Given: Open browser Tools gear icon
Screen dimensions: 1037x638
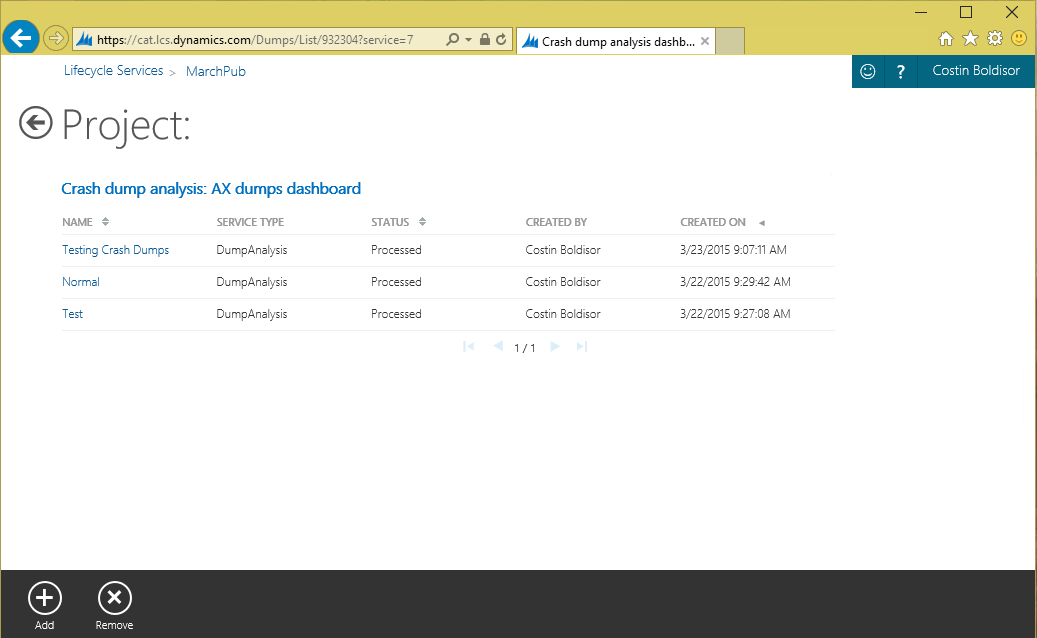Looking at the screenshot, I should (x=994, y=39).
